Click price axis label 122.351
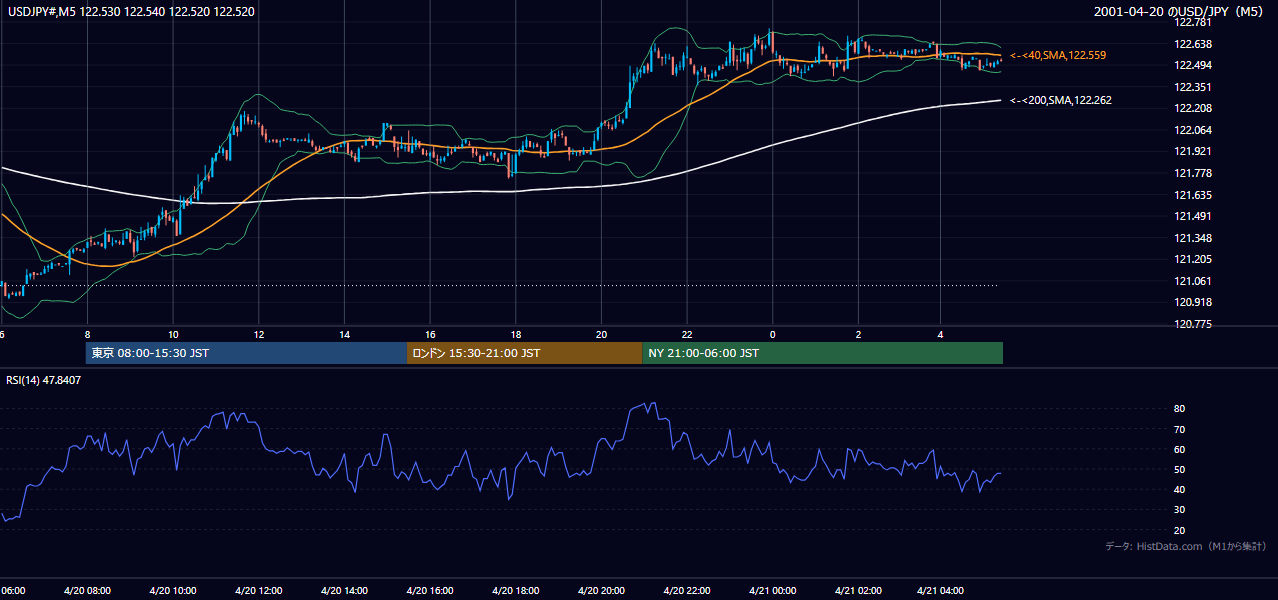Image resolution: width=1278 pixels, height=600 pixels. [1193, 87]
